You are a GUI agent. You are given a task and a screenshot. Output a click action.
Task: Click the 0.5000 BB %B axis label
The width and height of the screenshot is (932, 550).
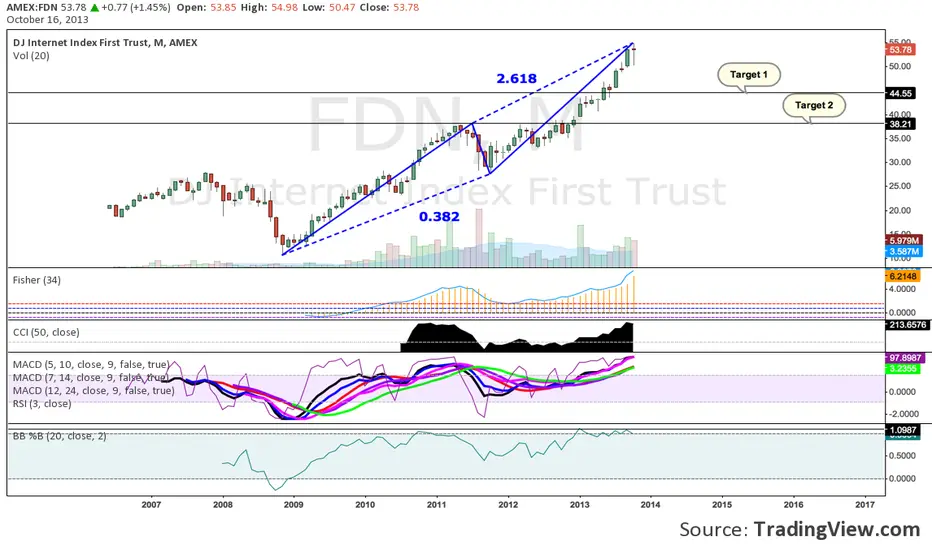(x=902, y=456)
